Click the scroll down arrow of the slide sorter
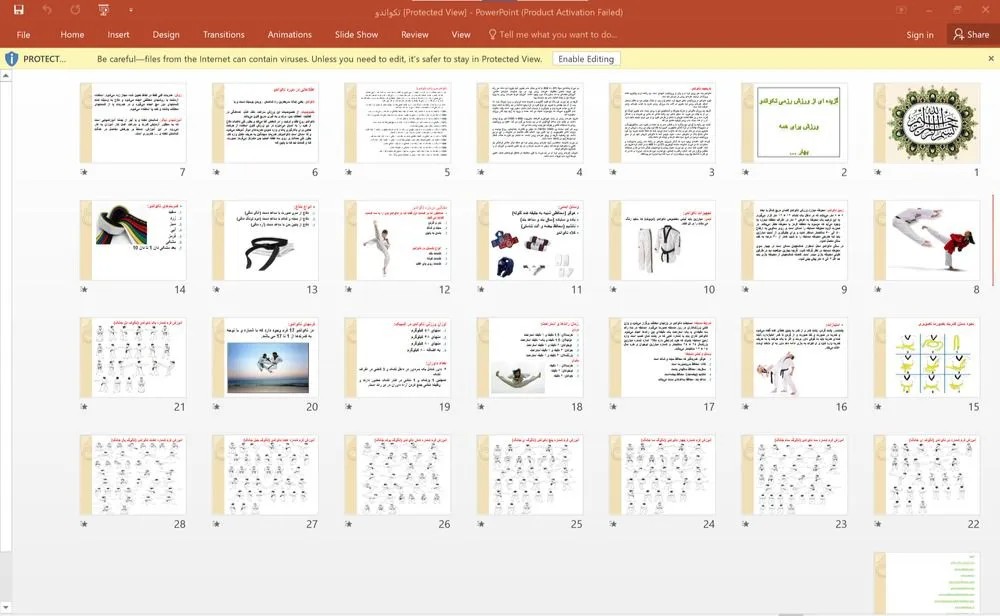The image size is (1000, 616). [x=6, y=607]
